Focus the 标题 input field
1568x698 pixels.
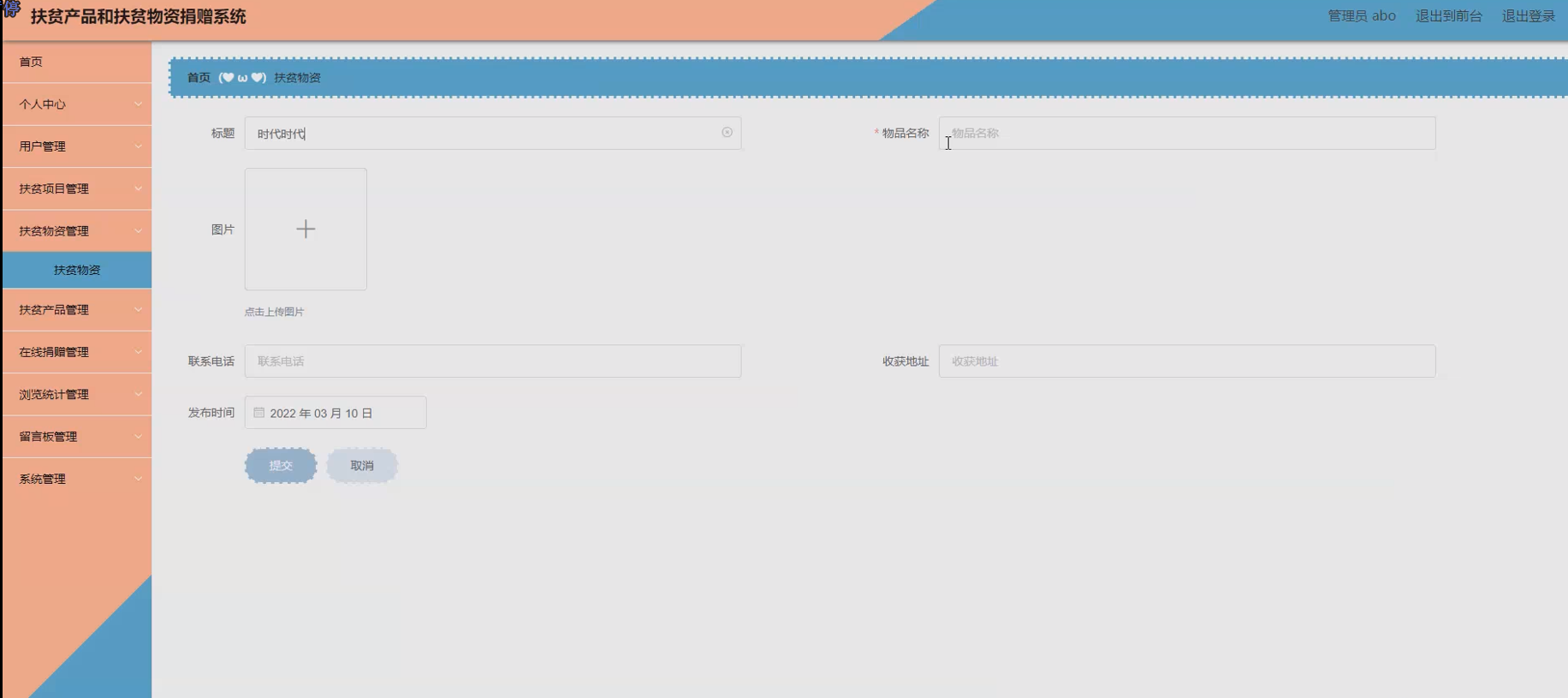(x=493, y=134)
